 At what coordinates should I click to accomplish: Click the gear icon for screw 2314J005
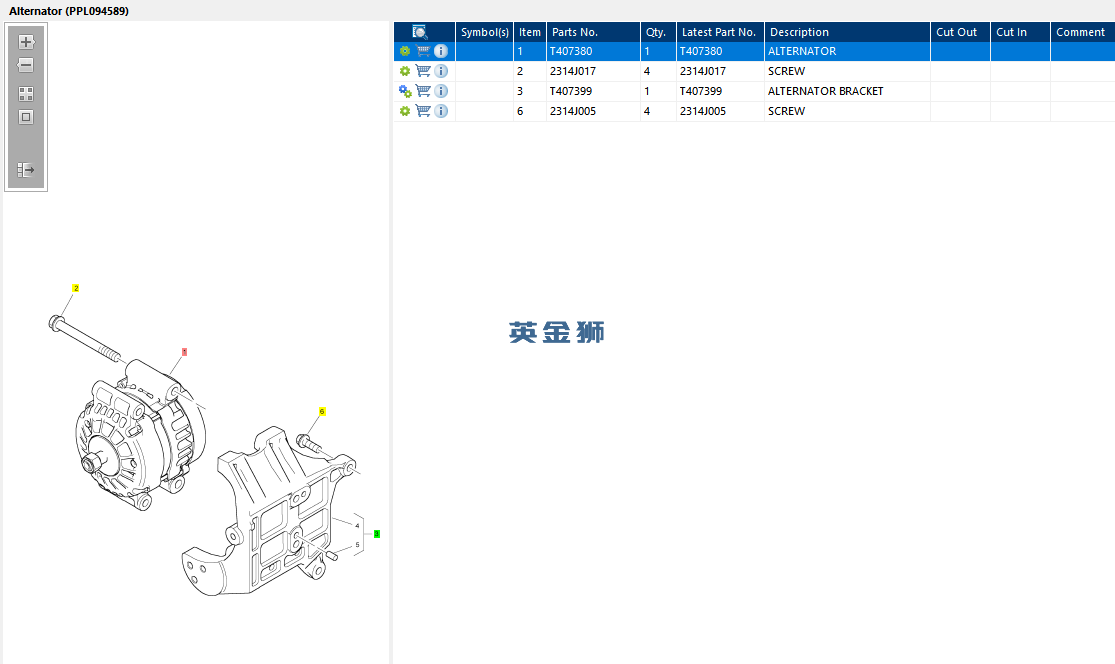click(405, 111)
